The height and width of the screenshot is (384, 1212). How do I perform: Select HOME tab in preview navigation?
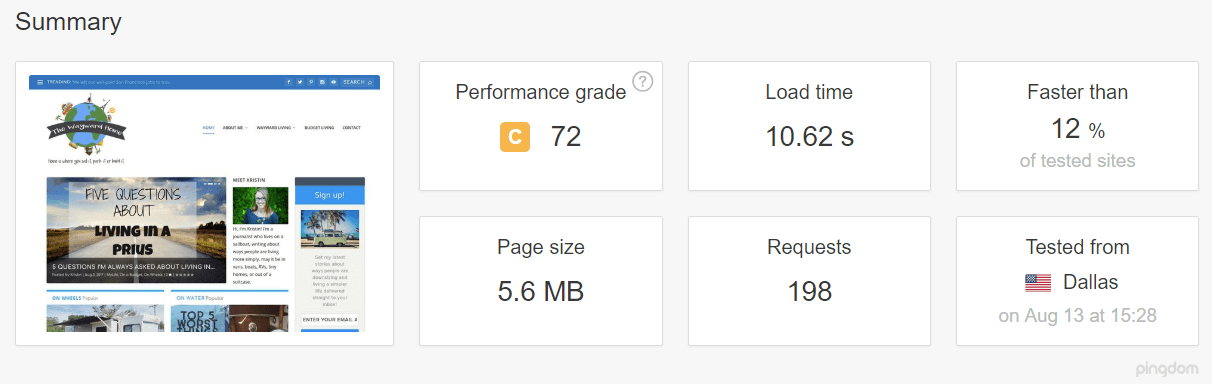tap(208, 128)
